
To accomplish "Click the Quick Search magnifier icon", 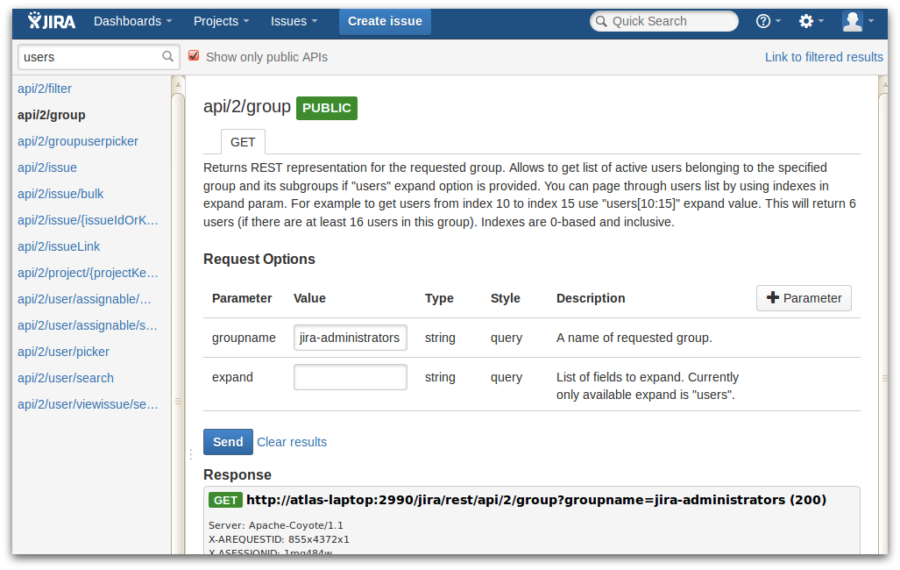I will coord(601,21).
